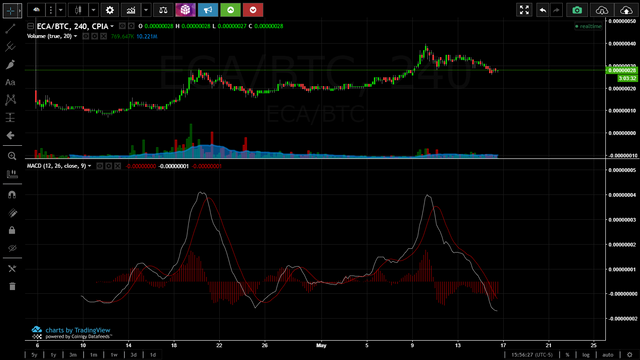Screen dimensions: 640x360
Task: Hide the Volume indicator
Action: pyautogui.click(x=85, y=36)
